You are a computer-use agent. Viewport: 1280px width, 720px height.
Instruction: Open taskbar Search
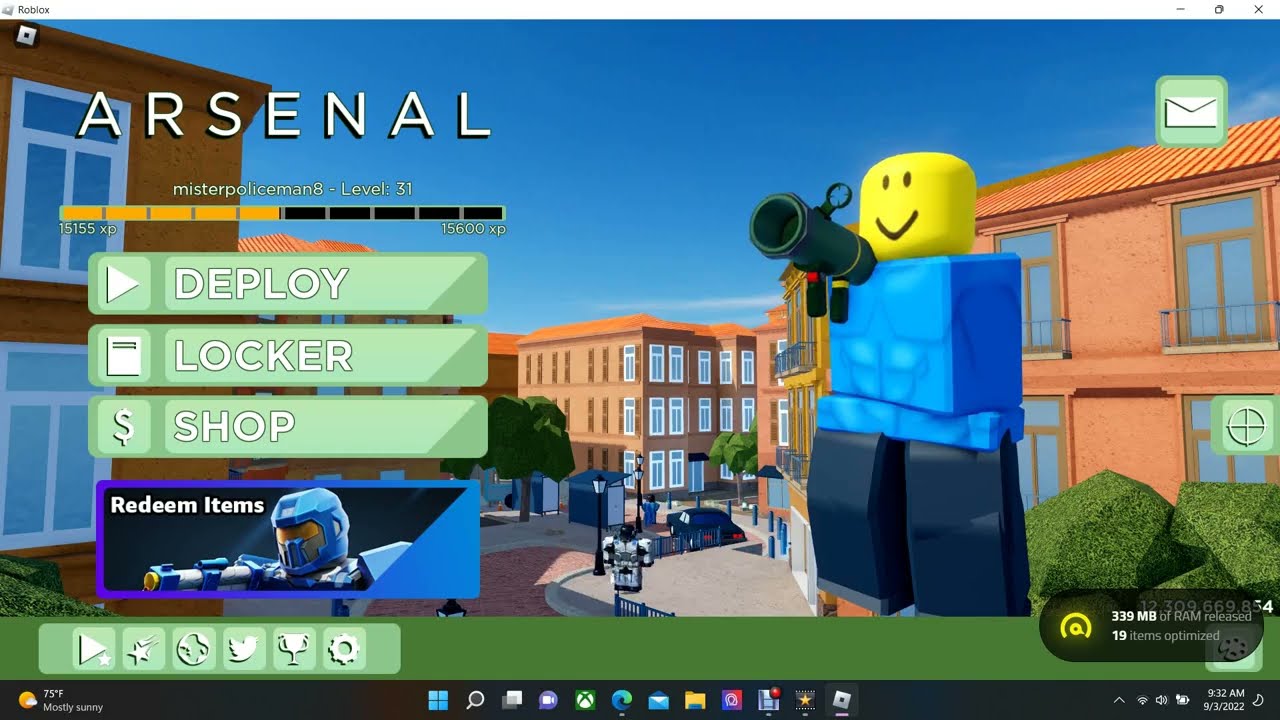(x=475, y=700)
